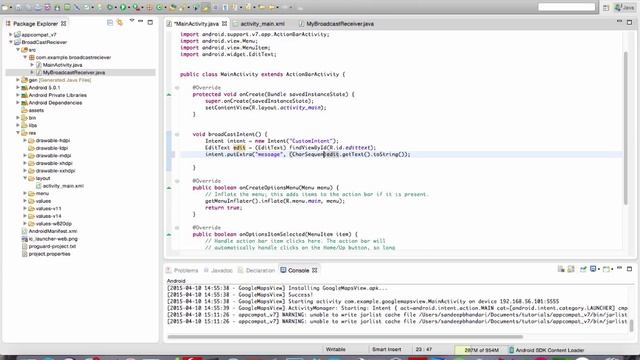Click the New Java Class green icon
The image size is (640, 360).
(x=160, y=7)
